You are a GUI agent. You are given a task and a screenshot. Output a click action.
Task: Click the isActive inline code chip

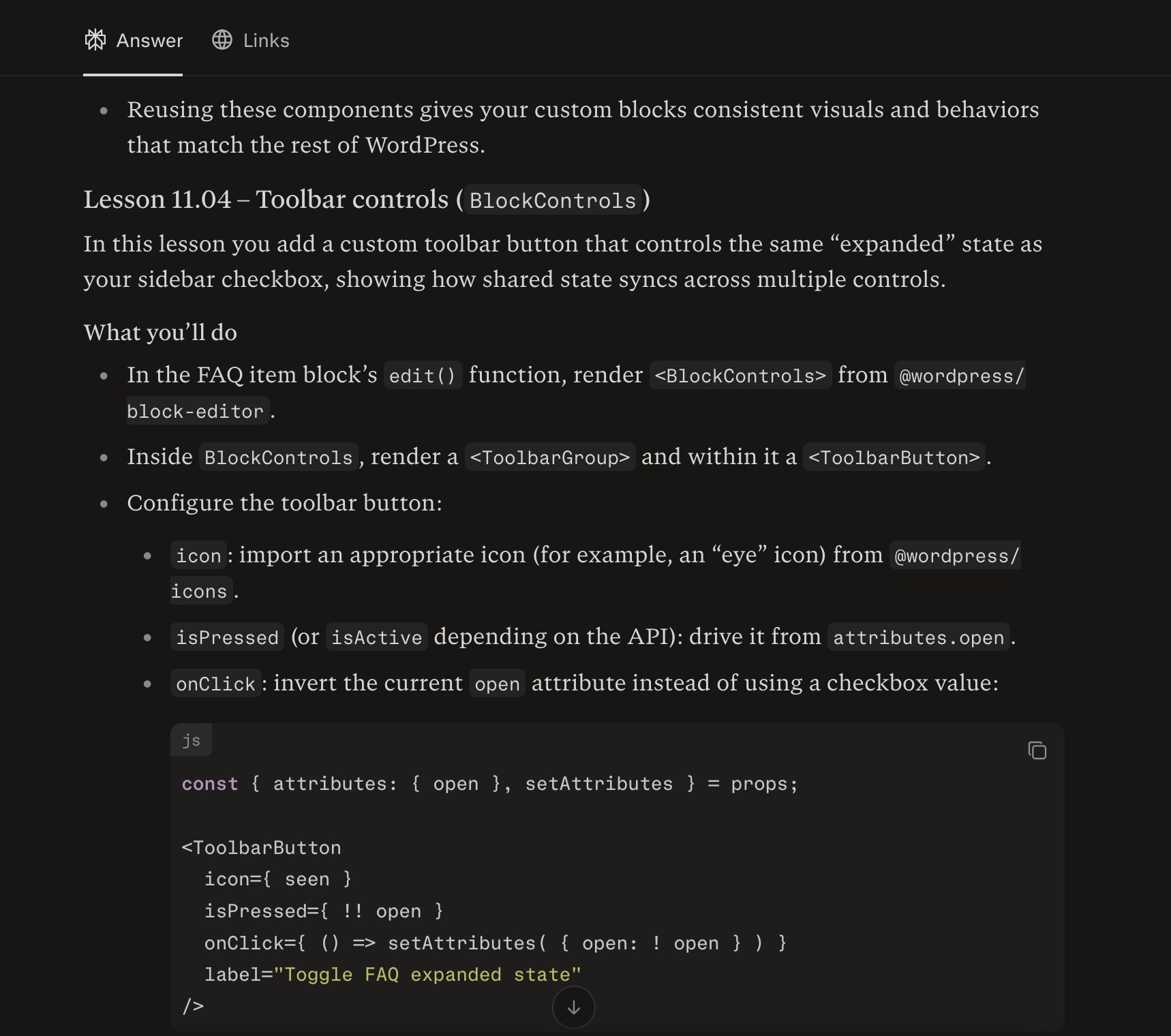pos(376,637)
